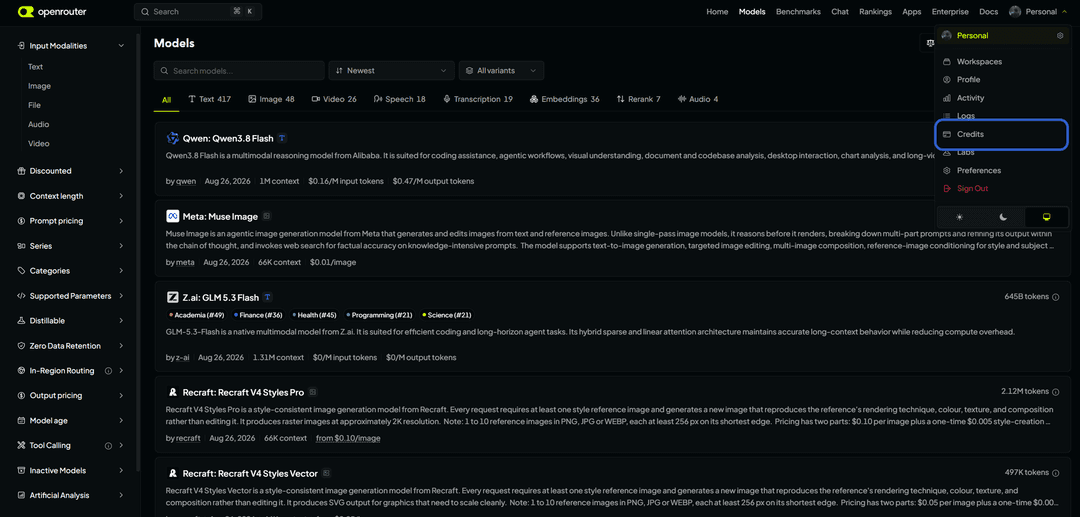Click the info icon next to 2.12M tokens
The height and width of the screenshot is (517, 1080).
pos(1055,392)
